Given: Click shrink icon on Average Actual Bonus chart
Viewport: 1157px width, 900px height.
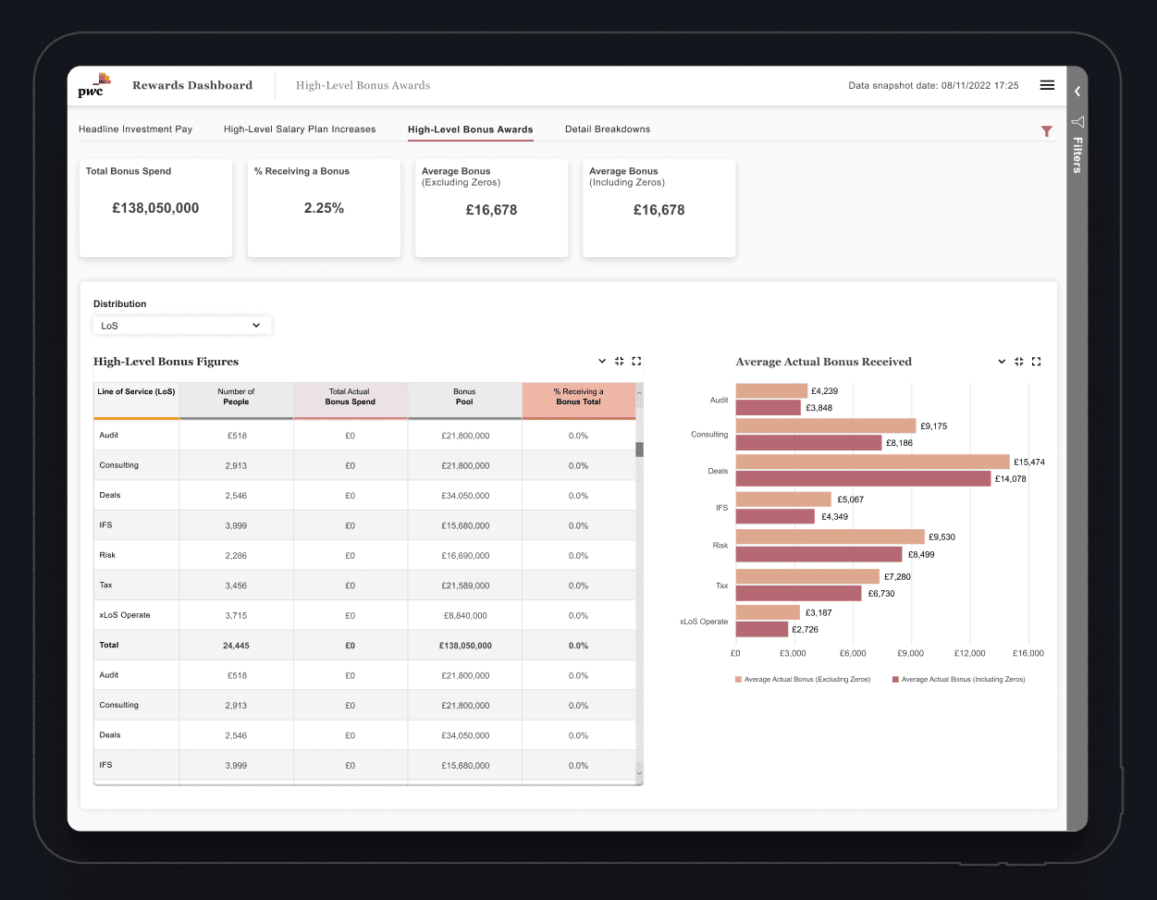Looking at the screenshot, I should [1019, 361].
